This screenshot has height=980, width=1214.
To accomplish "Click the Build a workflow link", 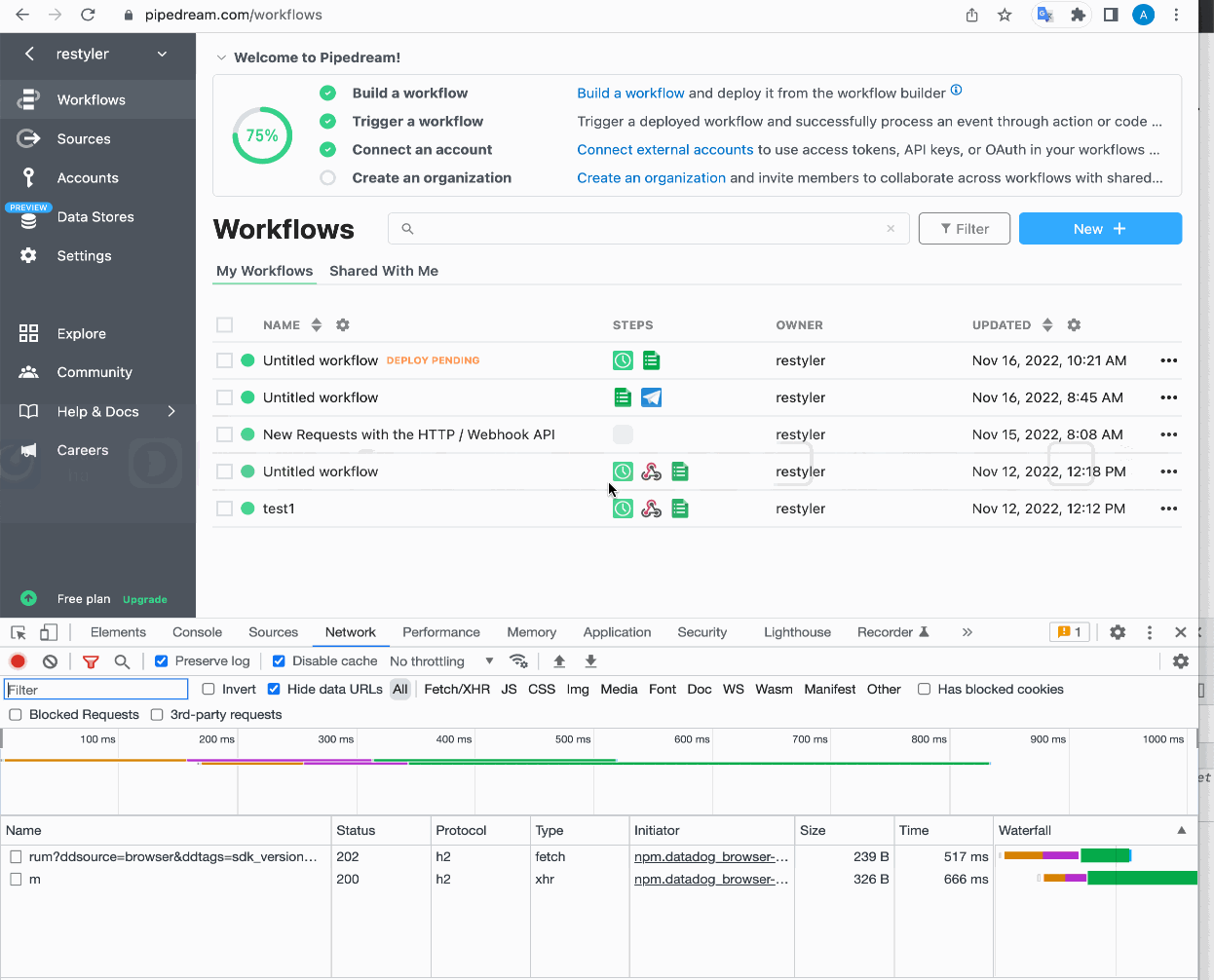I will point(630,93).
